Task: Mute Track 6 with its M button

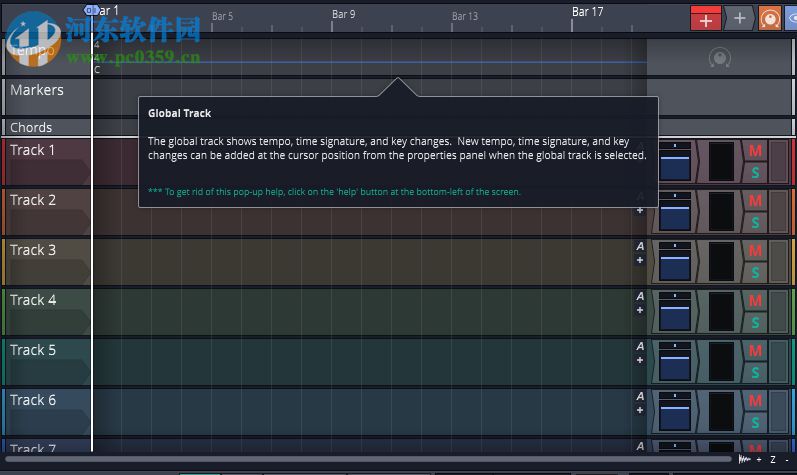Action: pyautogui.click(x=755, y=400)
